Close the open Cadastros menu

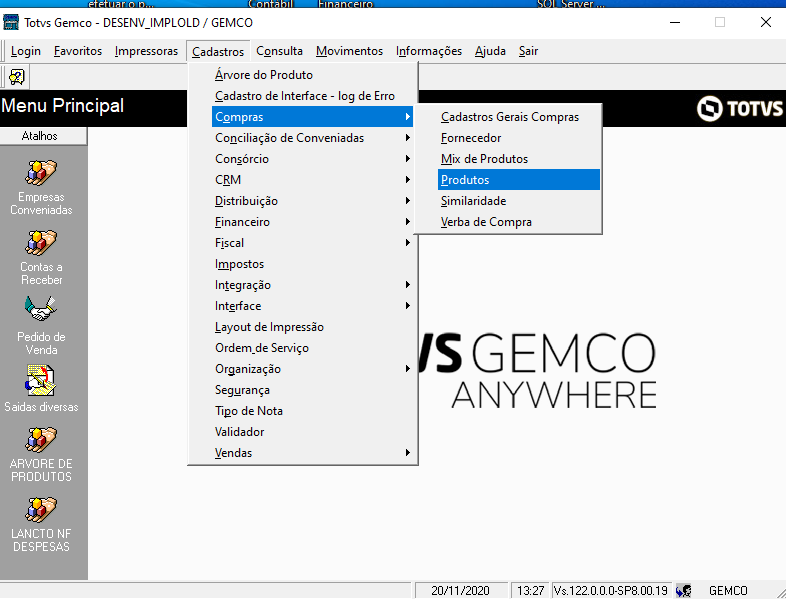coord(218,52)
